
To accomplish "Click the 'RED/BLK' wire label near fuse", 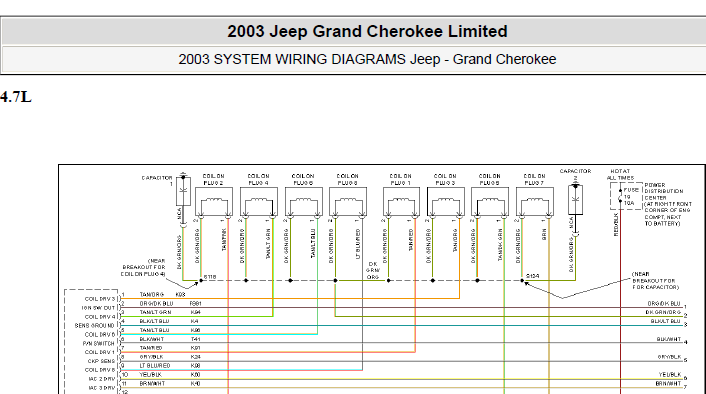I will pyautogui.click(x=616, y=225).
